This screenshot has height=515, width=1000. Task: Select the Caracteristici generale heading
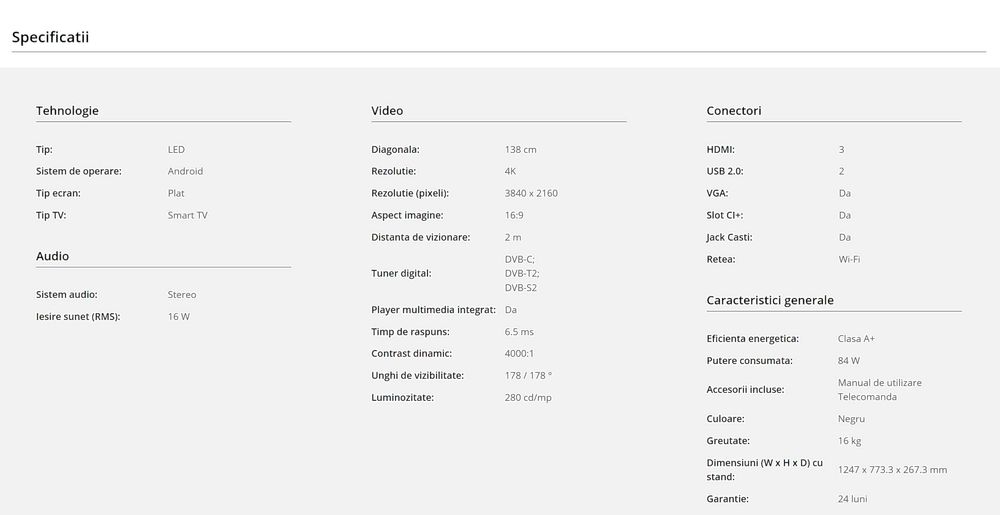tap(769, 300)
